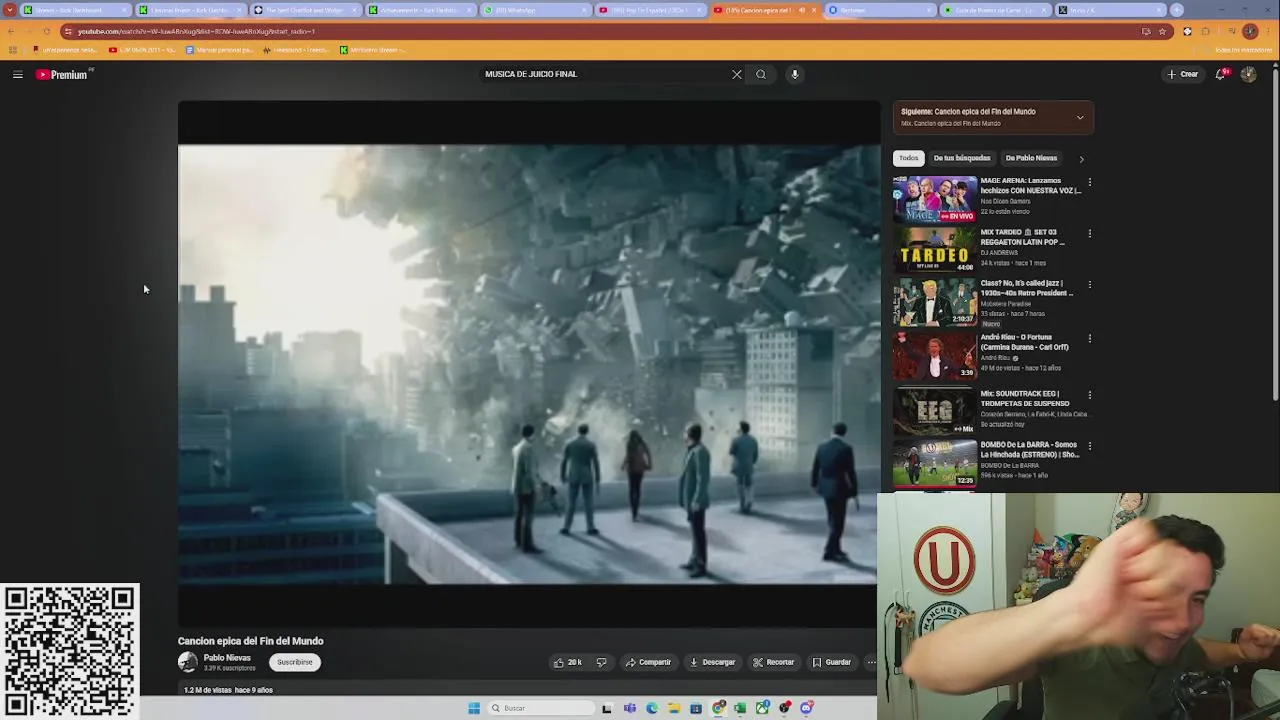The height and width of the screenshot is (720, 1280).
Task: Dislike the video with thumbs down
Action: 601,662
